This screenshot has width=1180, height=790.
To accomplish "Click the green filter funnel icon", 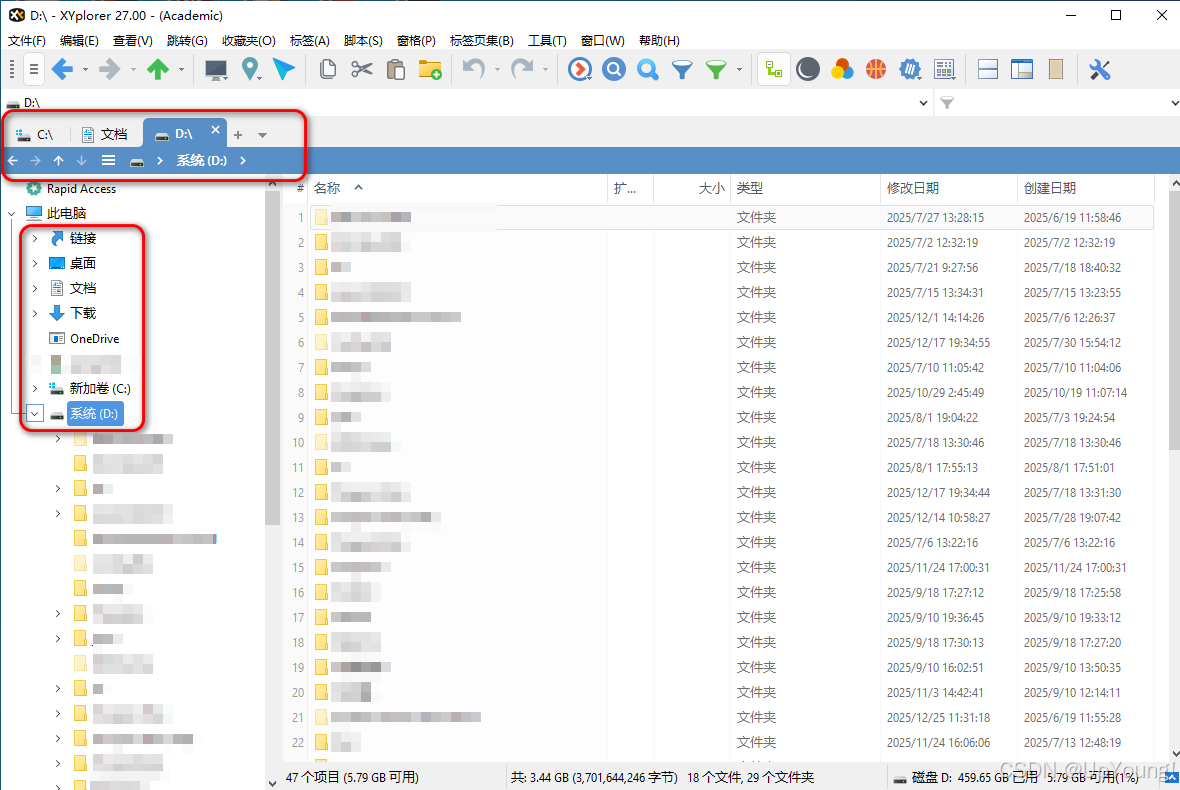I will 716,70.
